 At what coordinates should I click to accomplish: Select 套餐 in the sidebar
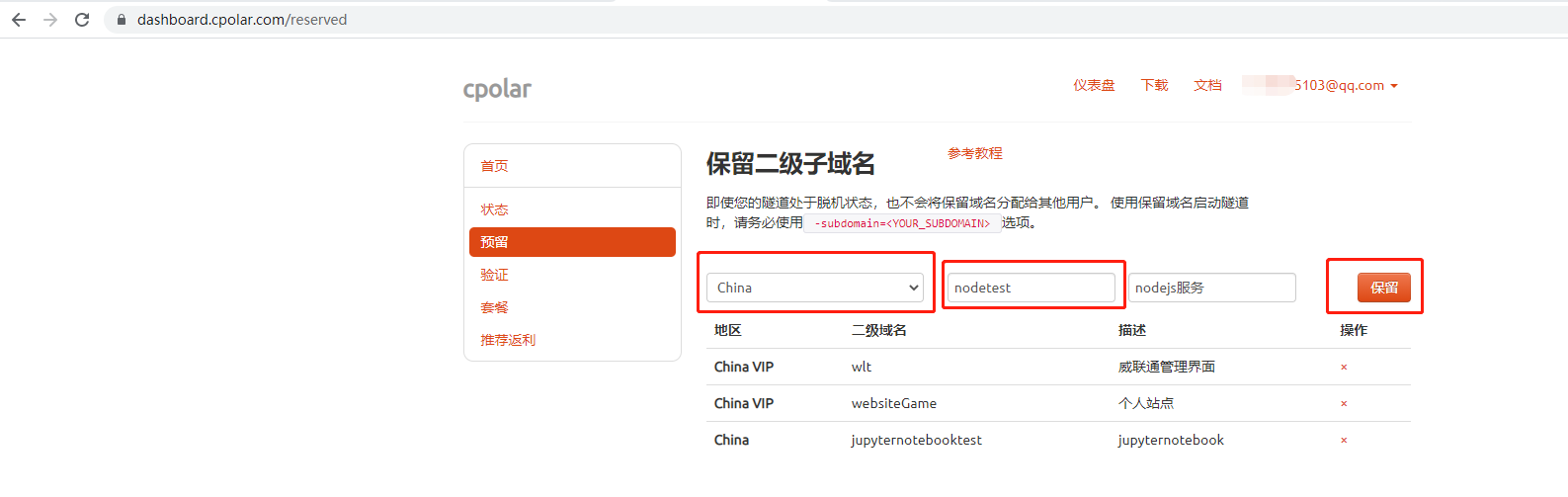point(494,307)
